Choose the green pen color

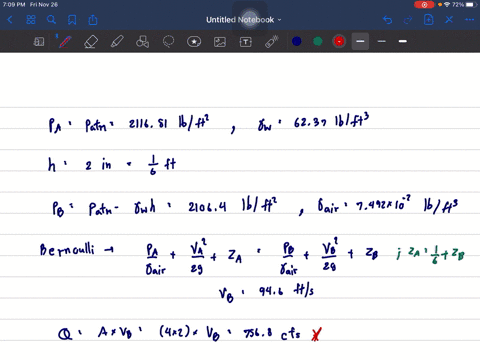pos(318,41)
